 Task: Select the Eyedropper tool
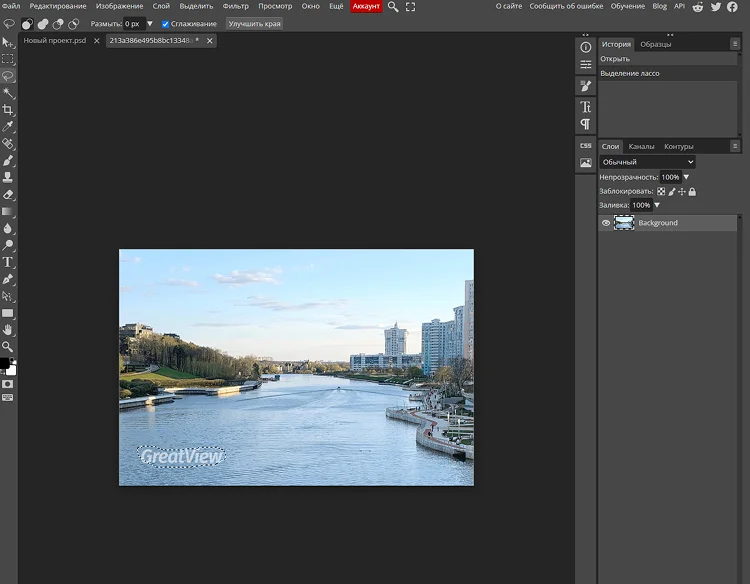click(8, 126)
